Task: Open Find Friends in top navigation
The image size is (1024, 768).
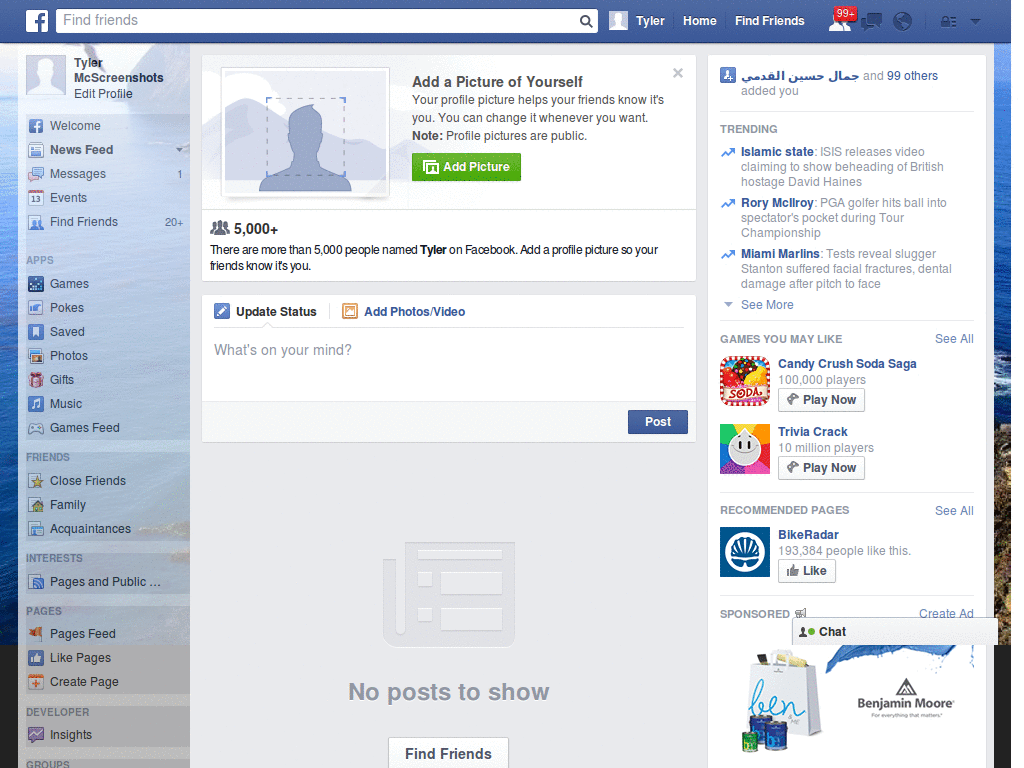Action: (769, 21)
